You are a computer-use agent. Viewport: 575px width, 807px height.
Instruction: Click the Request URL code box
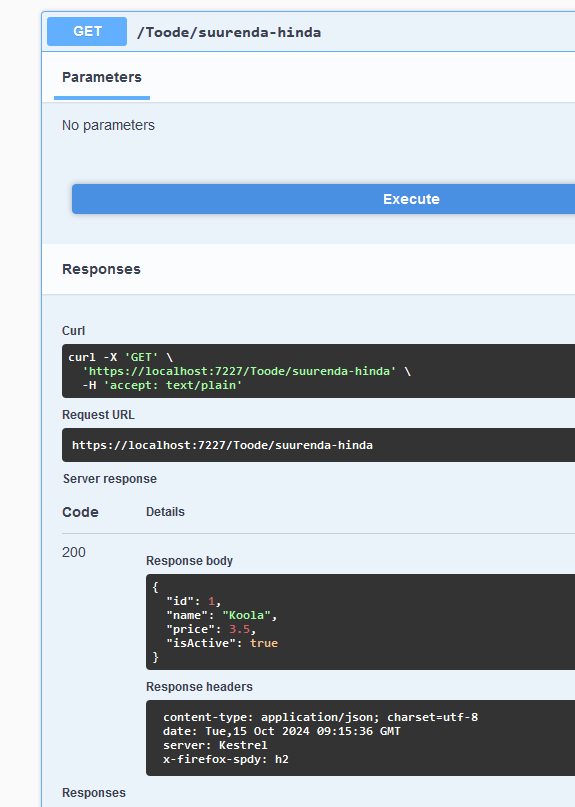(x=318, y=445)
